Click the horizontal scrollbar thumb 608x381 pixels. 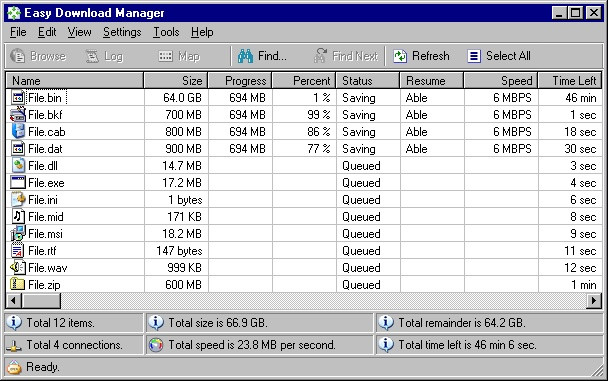pyautogui.click(x=41, y=300)
